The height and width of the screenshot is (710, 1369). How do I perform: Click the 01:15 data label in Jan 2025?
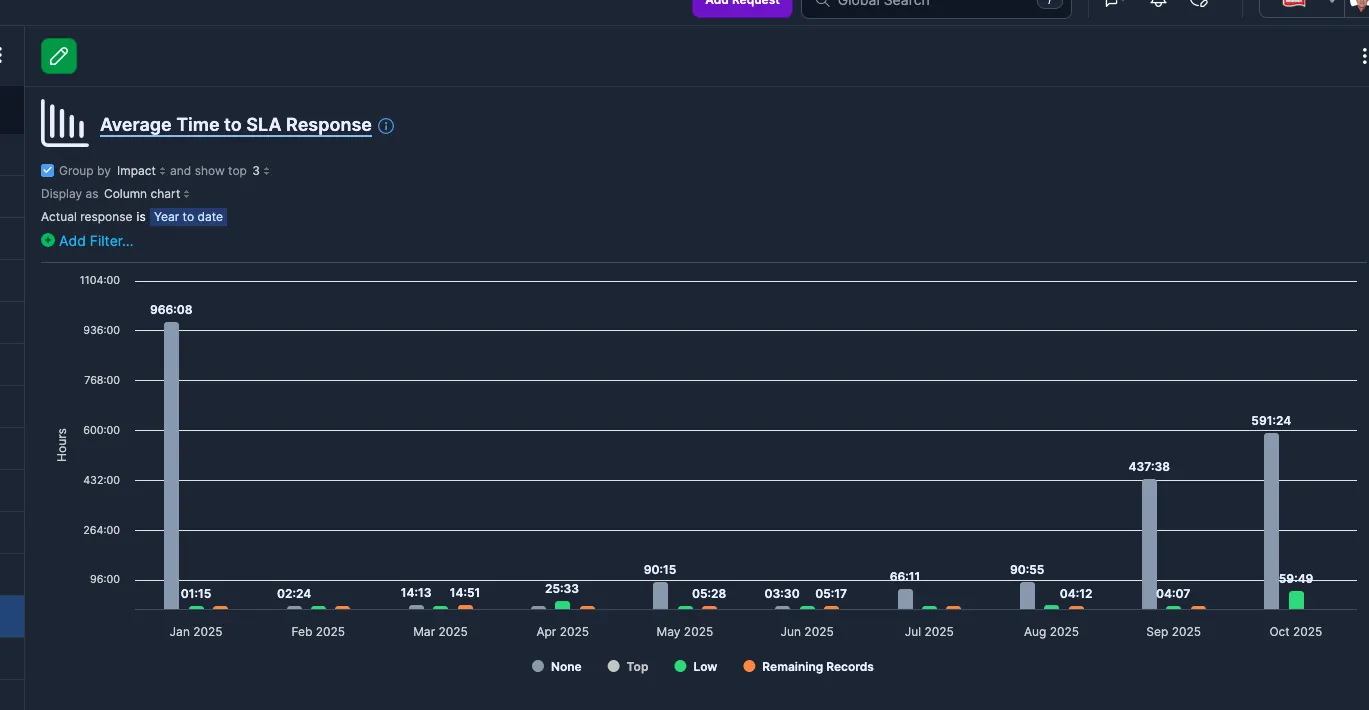[196, 594]
